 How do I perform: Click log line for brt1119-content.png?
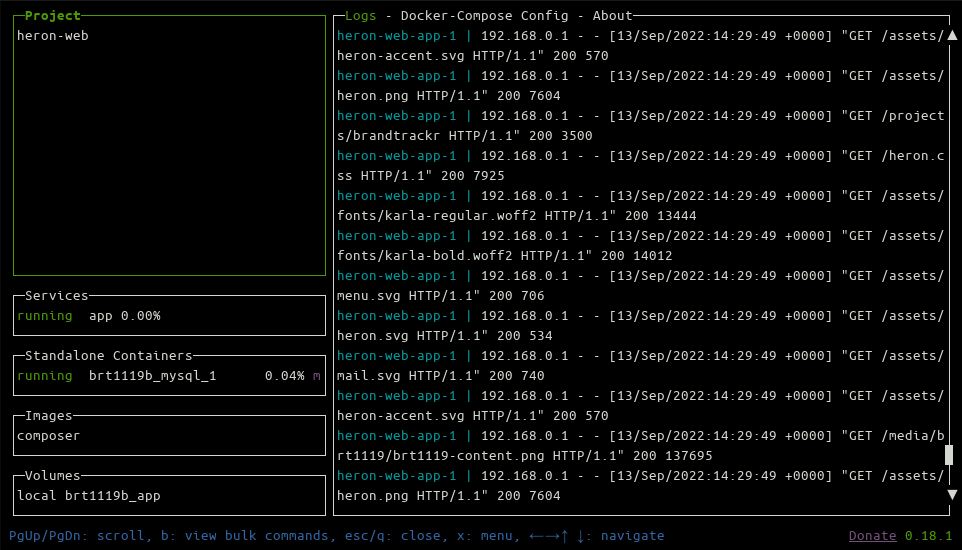pos(641,446)
